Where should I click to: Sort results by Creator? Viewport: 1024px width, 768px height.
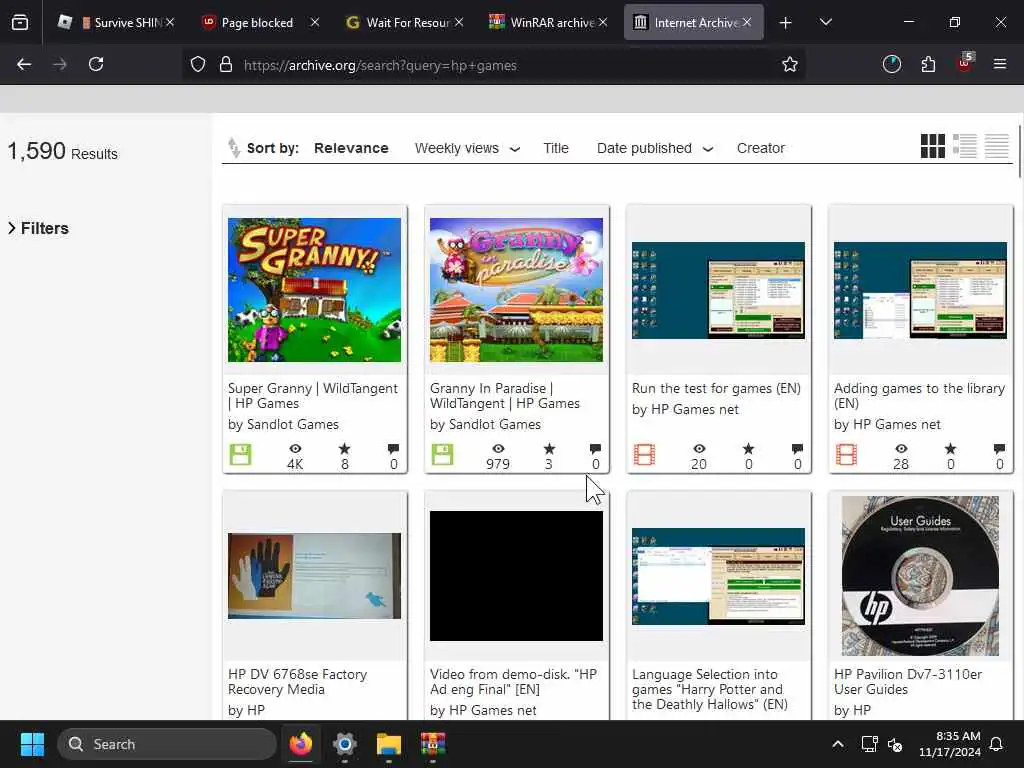(x=761, y=148)
